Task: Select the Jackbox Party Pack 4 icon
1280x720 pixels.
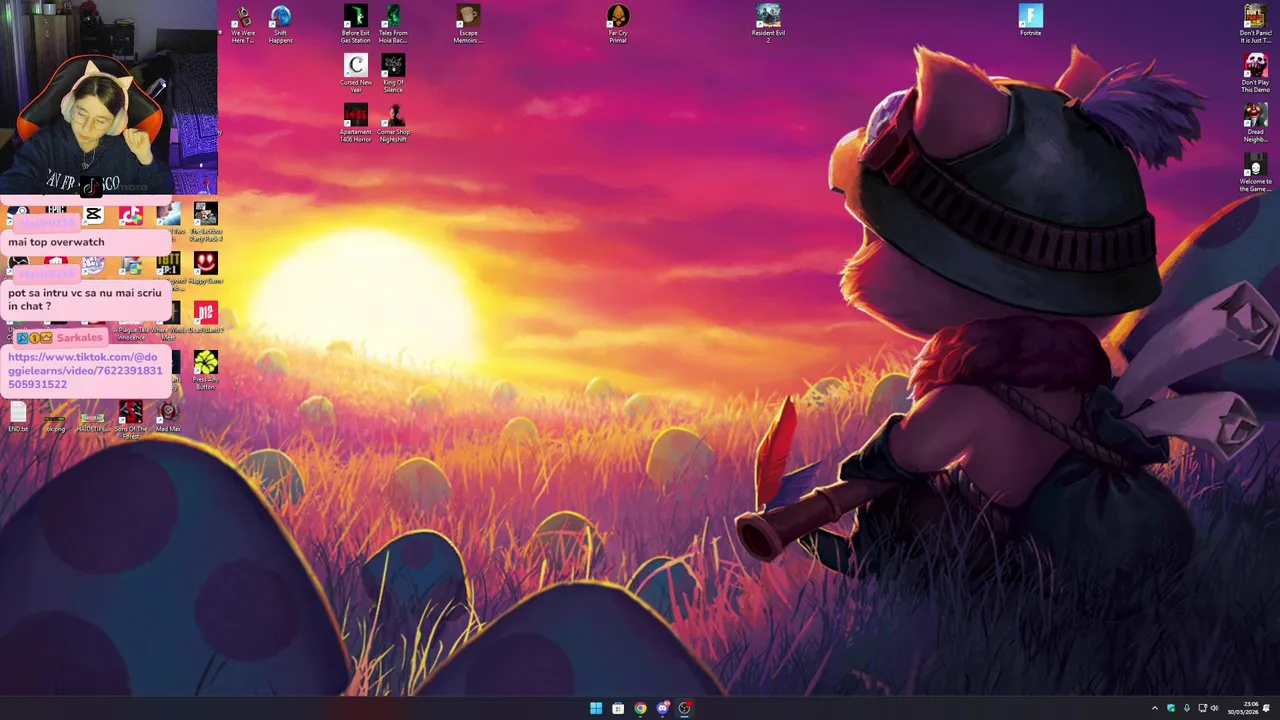Action: click(205, 222)
